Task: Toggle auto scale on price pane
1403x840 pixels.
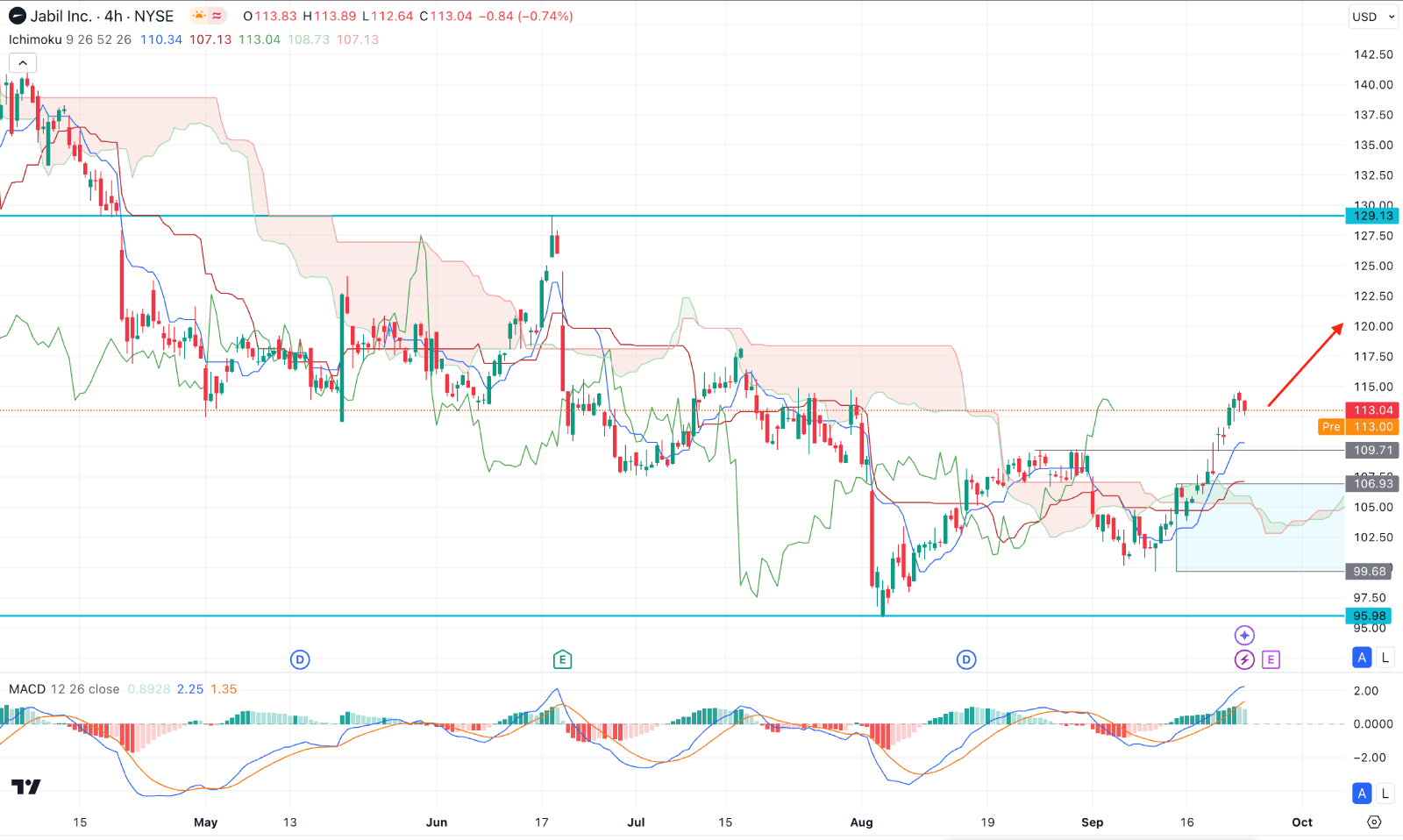Action: 1362,657
